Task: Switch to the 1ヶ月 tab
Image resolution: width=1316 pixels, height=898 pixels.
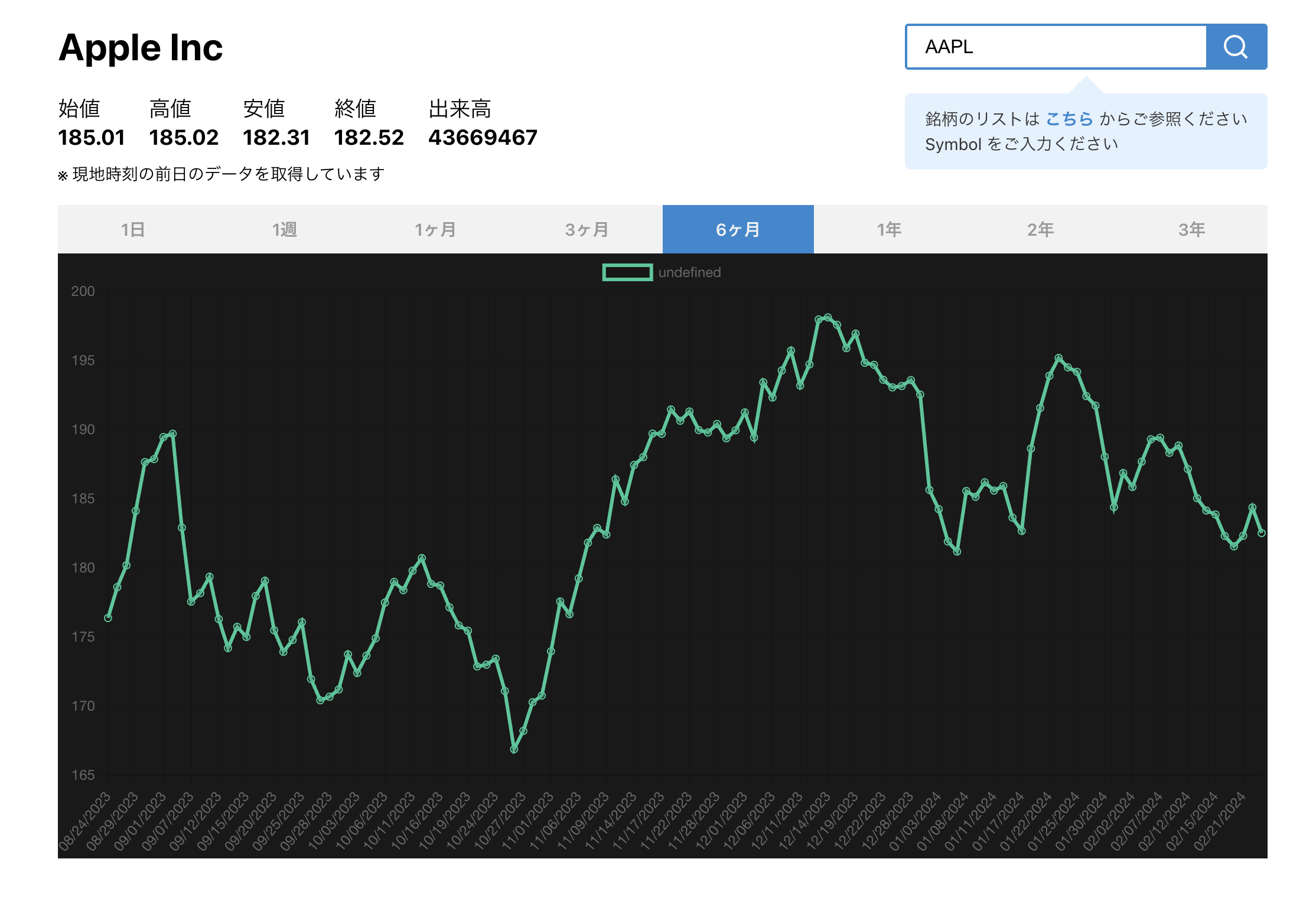Action: [435, 229]
